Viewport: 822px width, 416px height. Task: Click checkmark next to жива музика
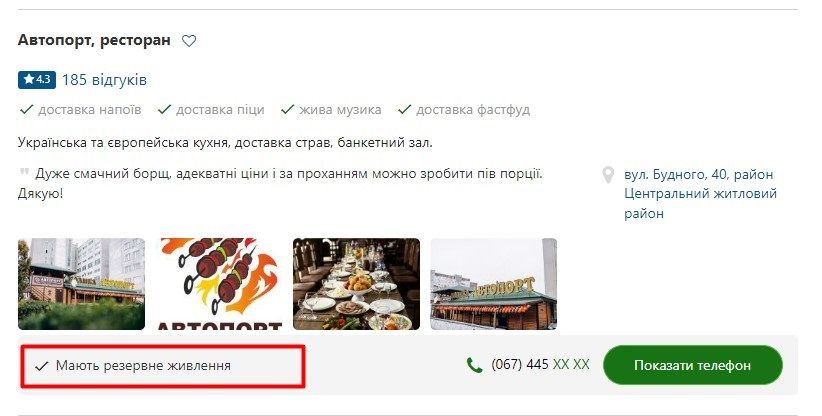point(287,110)
